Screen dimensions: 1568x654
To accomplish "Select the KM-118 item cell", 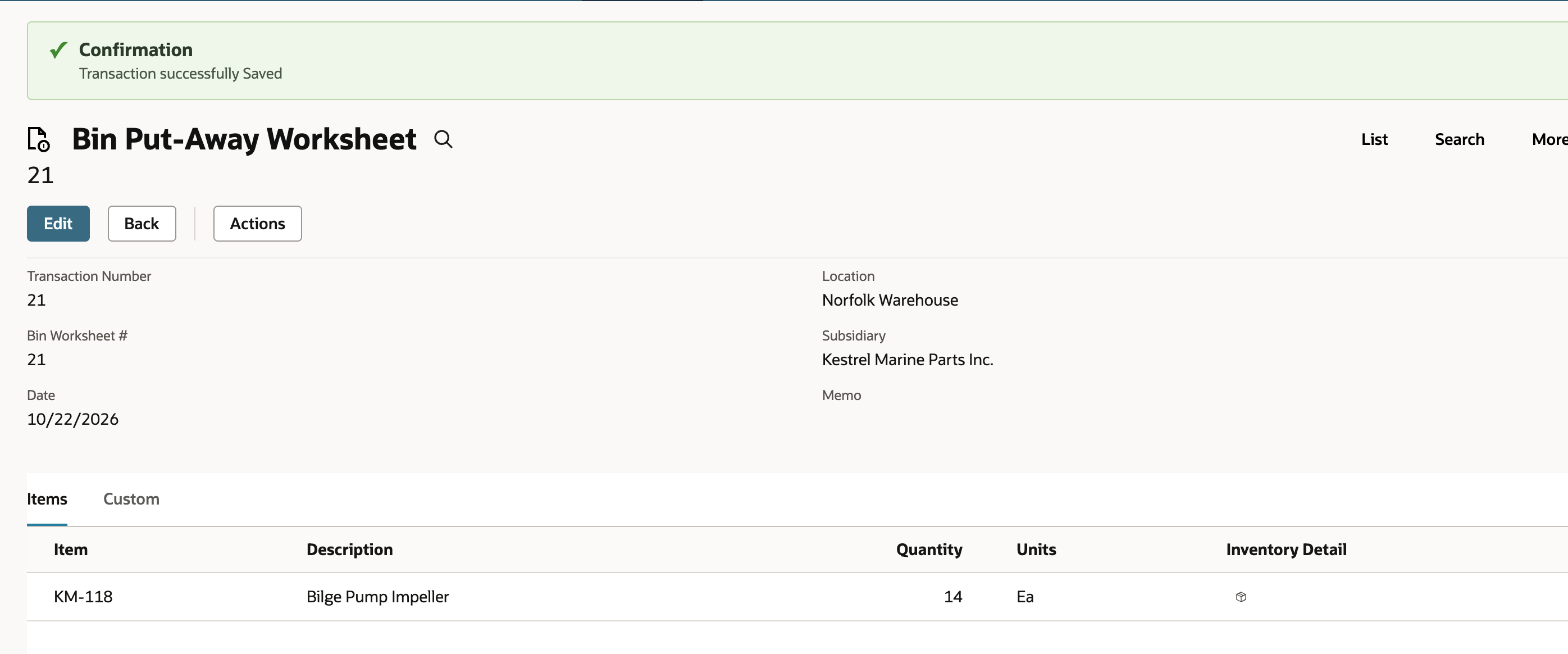I will pyautogui.click(x=83, y=597).
